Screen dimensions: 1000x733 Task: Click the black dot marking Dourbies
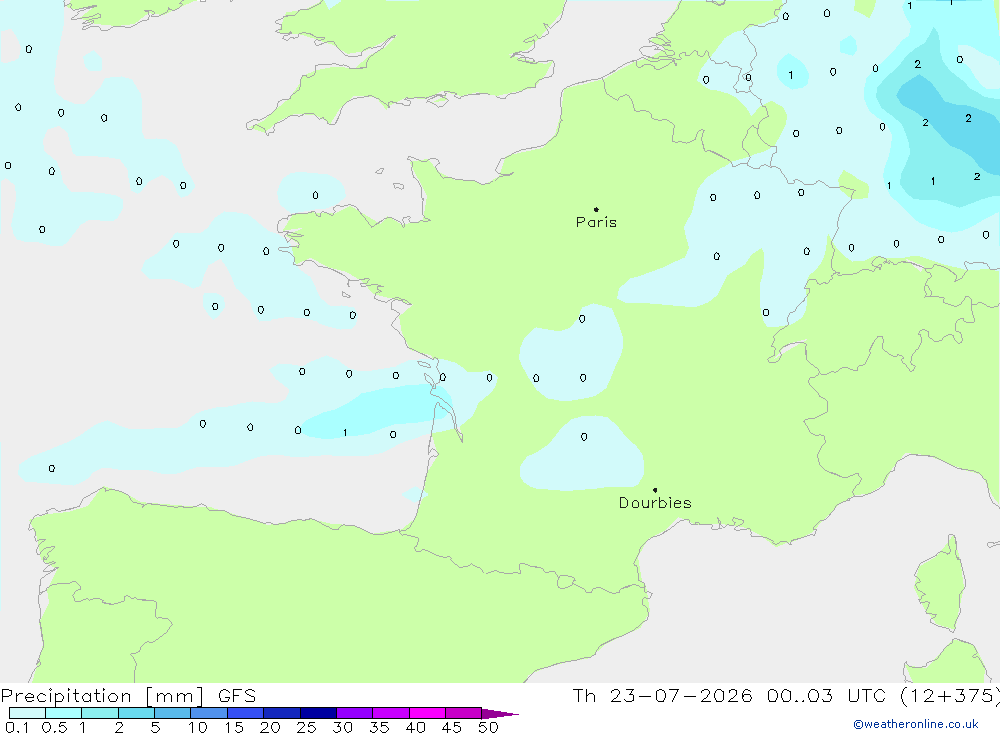[x=655, y=490]
